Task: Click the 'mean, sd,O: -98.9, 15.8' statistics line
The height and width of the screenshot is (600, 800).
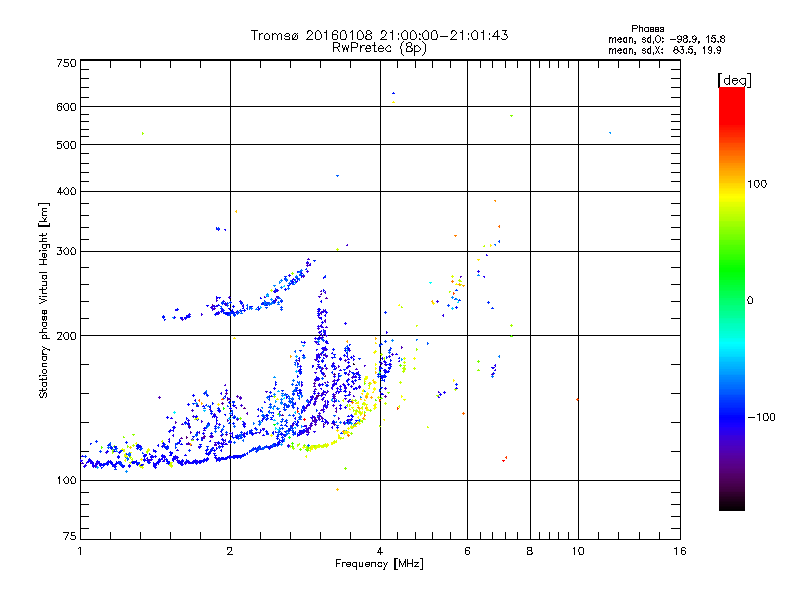Action: 666,39
